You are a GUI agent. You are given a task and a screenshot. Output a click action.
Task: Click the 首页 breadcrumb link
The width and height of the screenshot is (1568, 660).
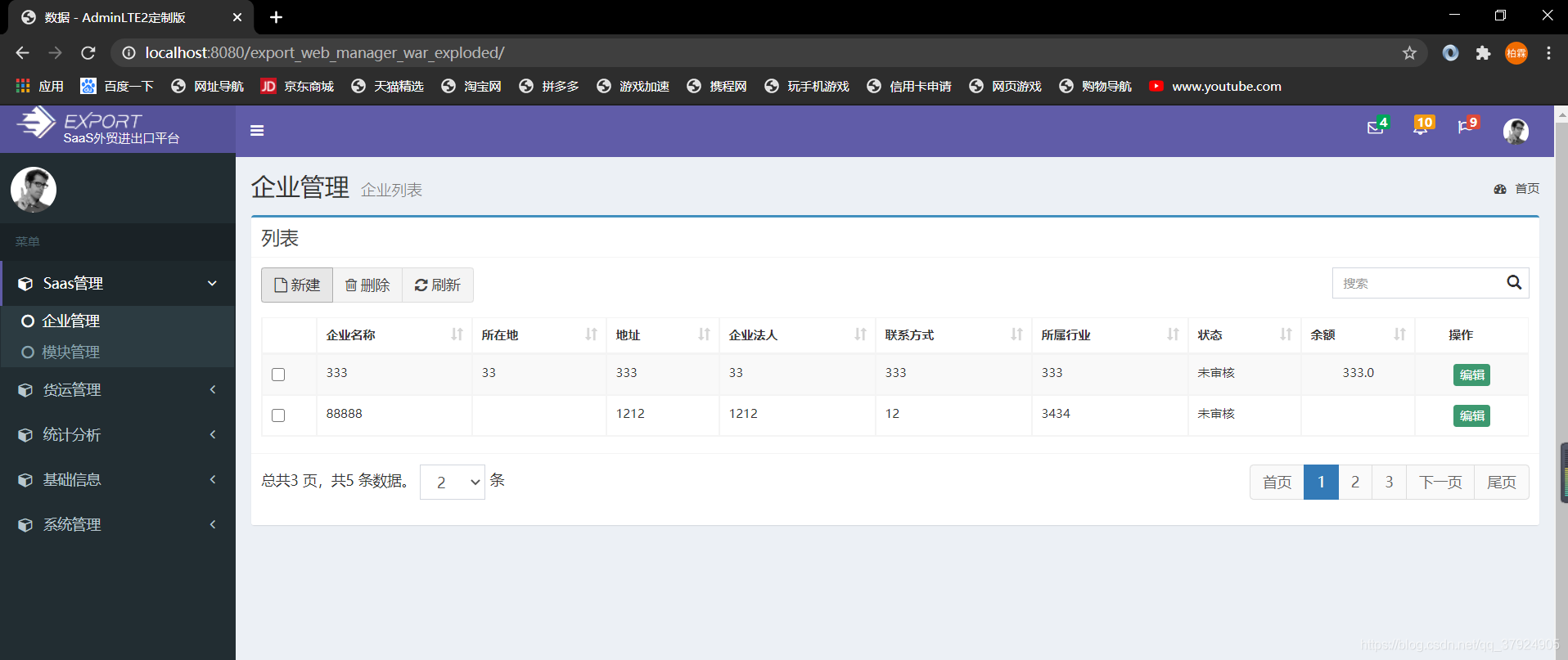pos(1527,189)
